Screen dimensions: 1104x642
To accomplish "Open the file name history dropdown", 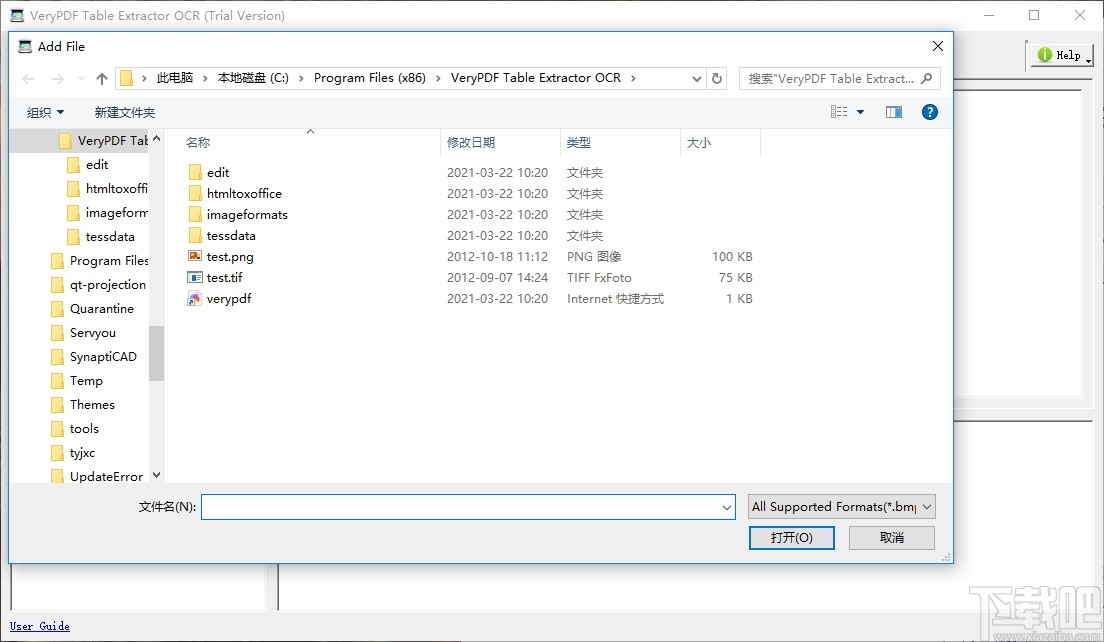I will (729, 507).
